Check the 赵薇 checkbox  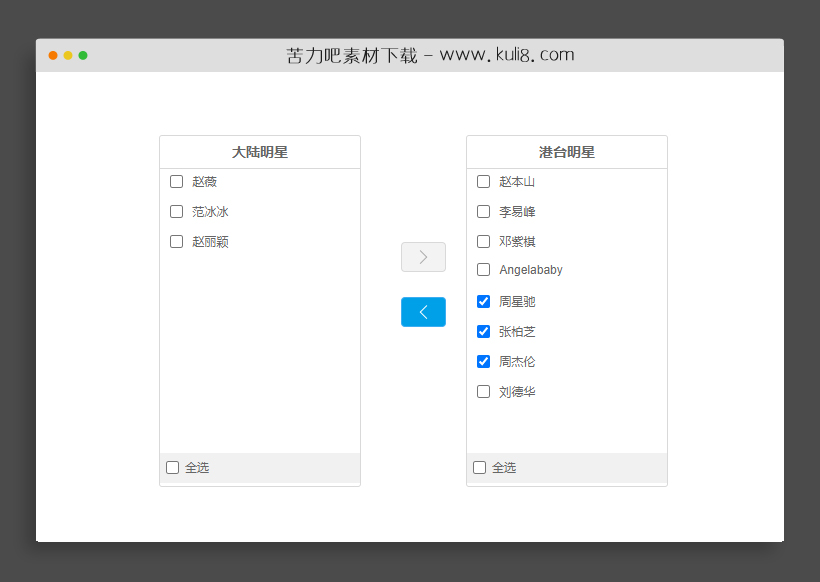(176, 182)
